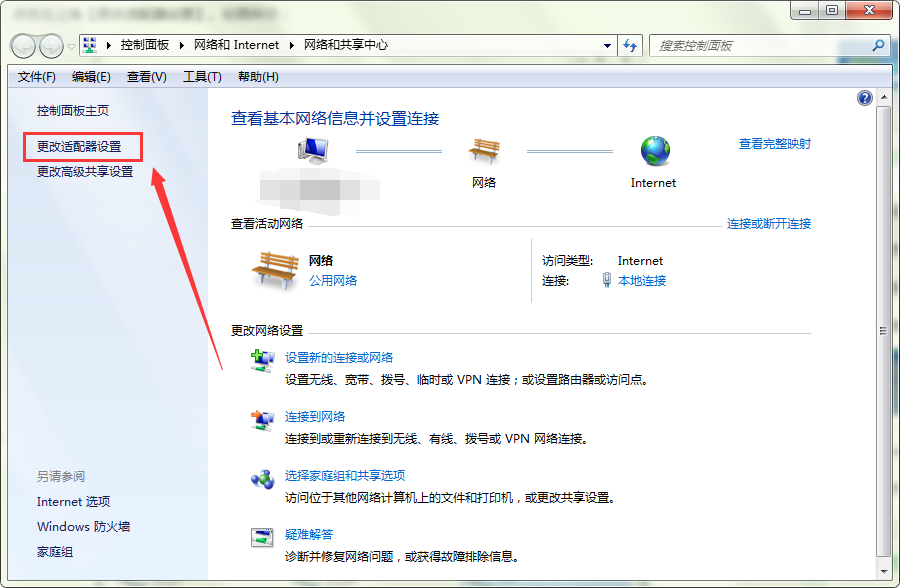The width and height of the screenshot is (900, 588).
Task: Click the set up new connection icon
Action: (x=262, y=361)
